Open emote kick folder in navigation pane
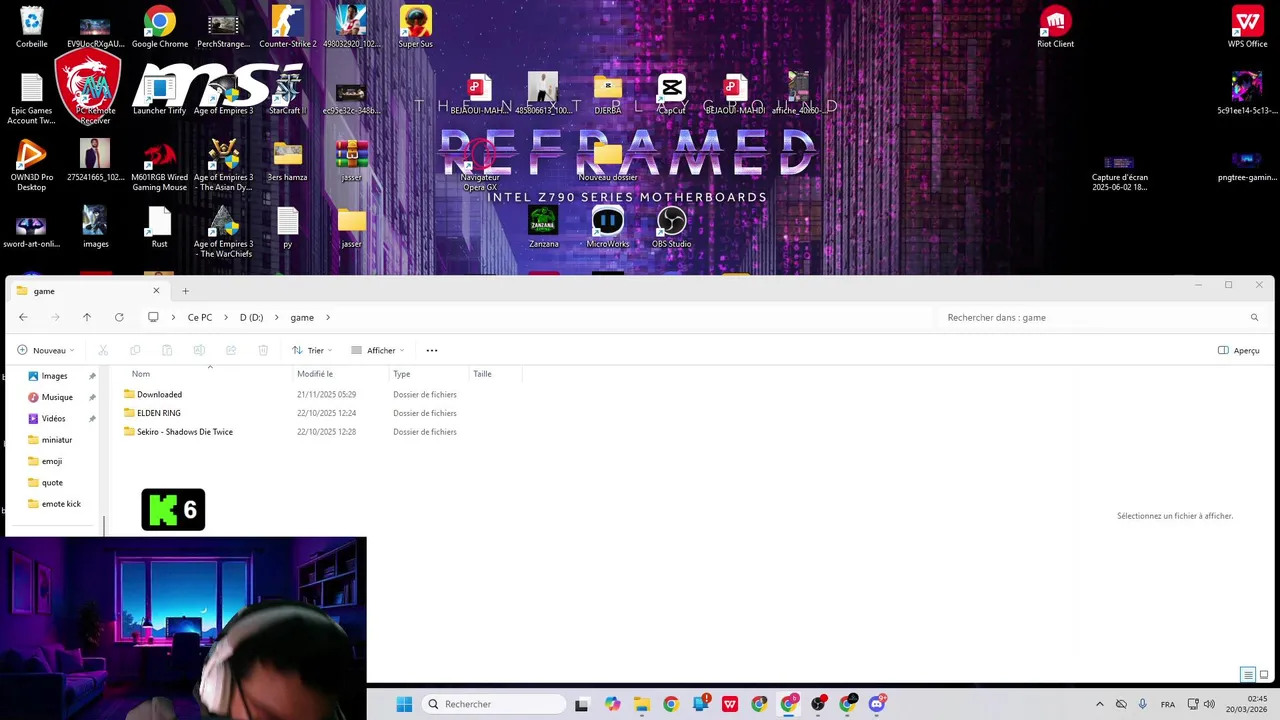 click(x=60, y=504)
